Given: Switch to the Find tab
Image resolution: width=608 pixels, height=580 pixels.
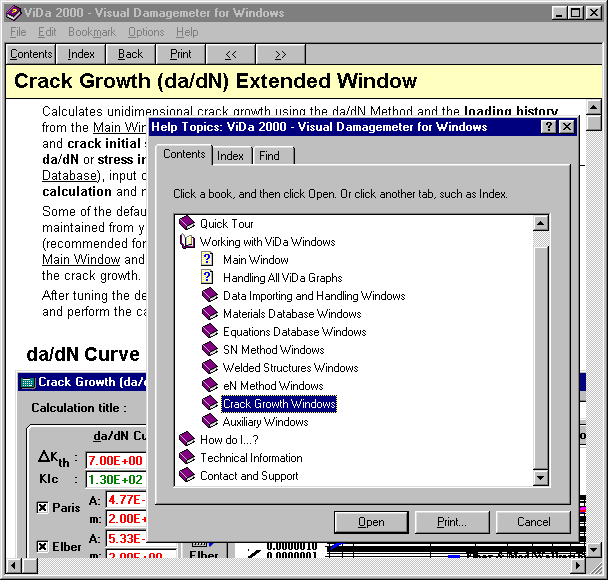Looking at the screenshot, I should click(x=273, y=156).
